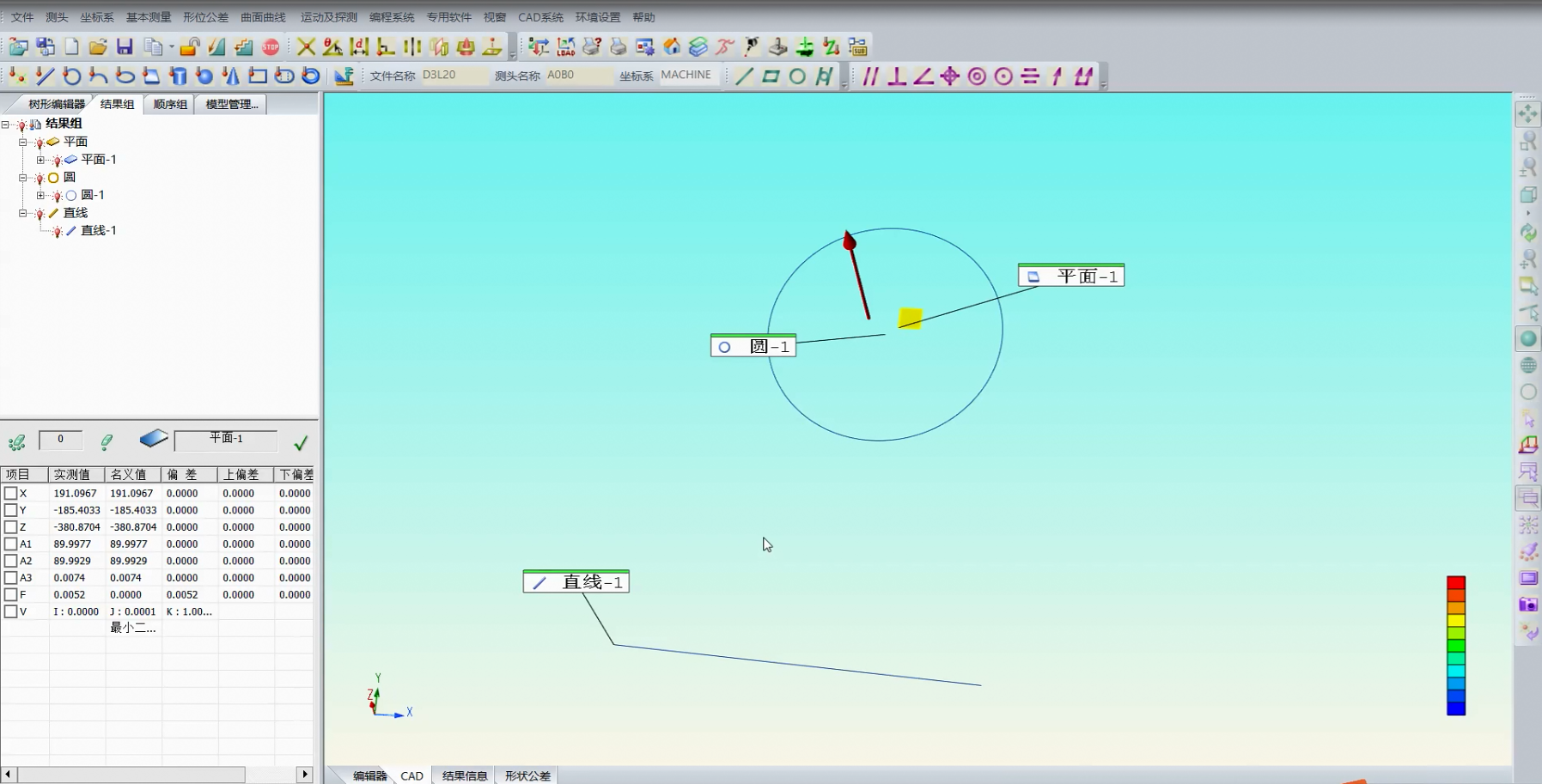1542x784 pixels.
Task: Click the angularity tolerance icon
Action: 923,76
